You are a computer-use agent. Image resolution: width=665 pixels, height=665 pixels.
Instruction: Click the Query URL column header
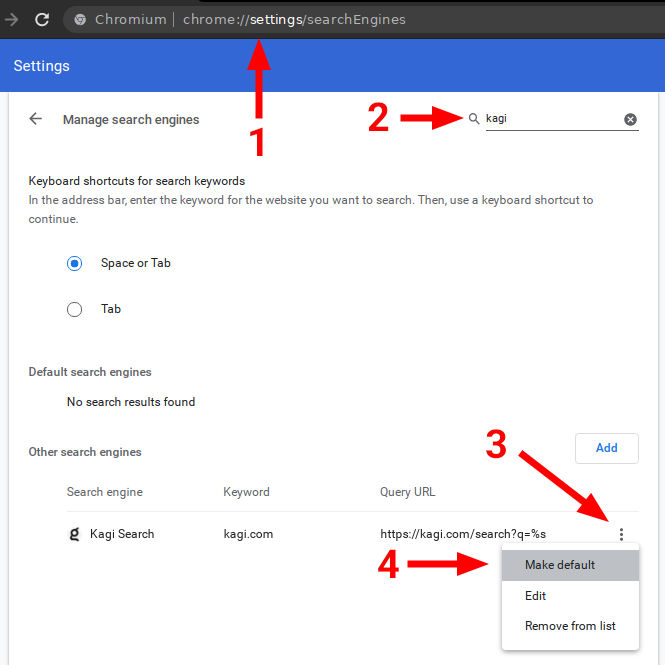[x=407, y=492]
